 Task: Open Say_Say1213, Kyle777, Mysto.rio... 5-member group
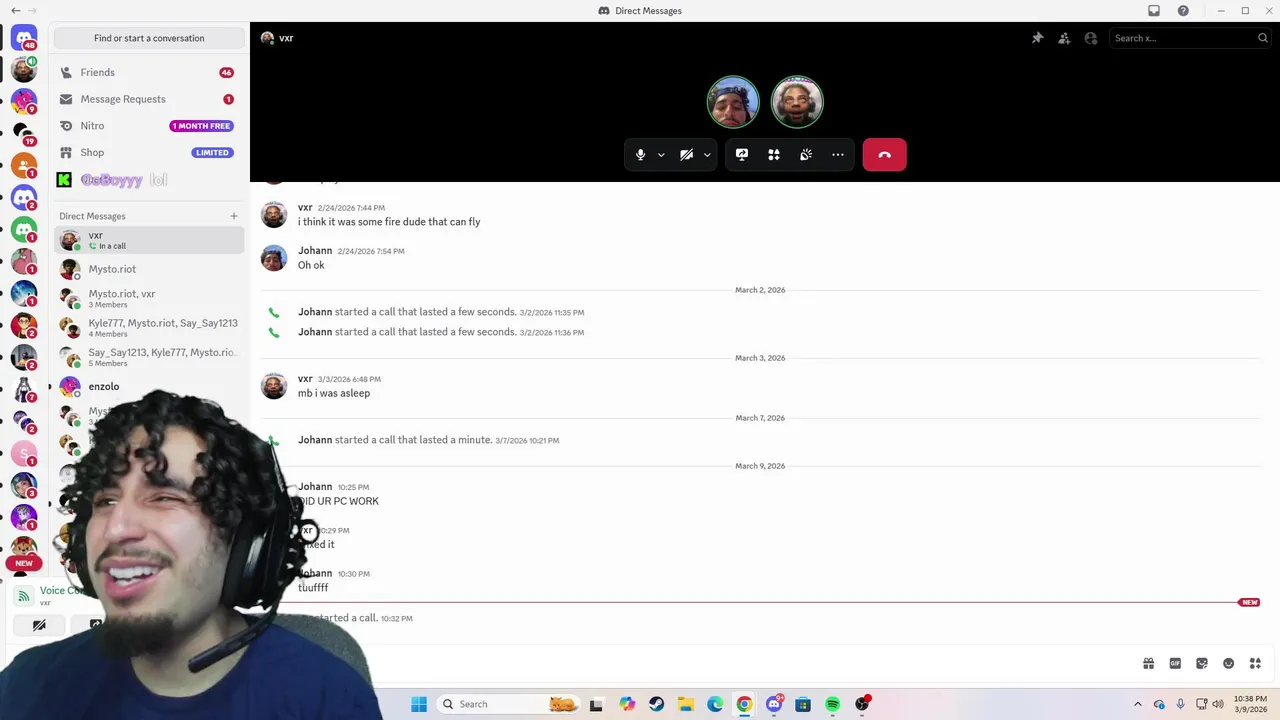click(x=149, y=357)
